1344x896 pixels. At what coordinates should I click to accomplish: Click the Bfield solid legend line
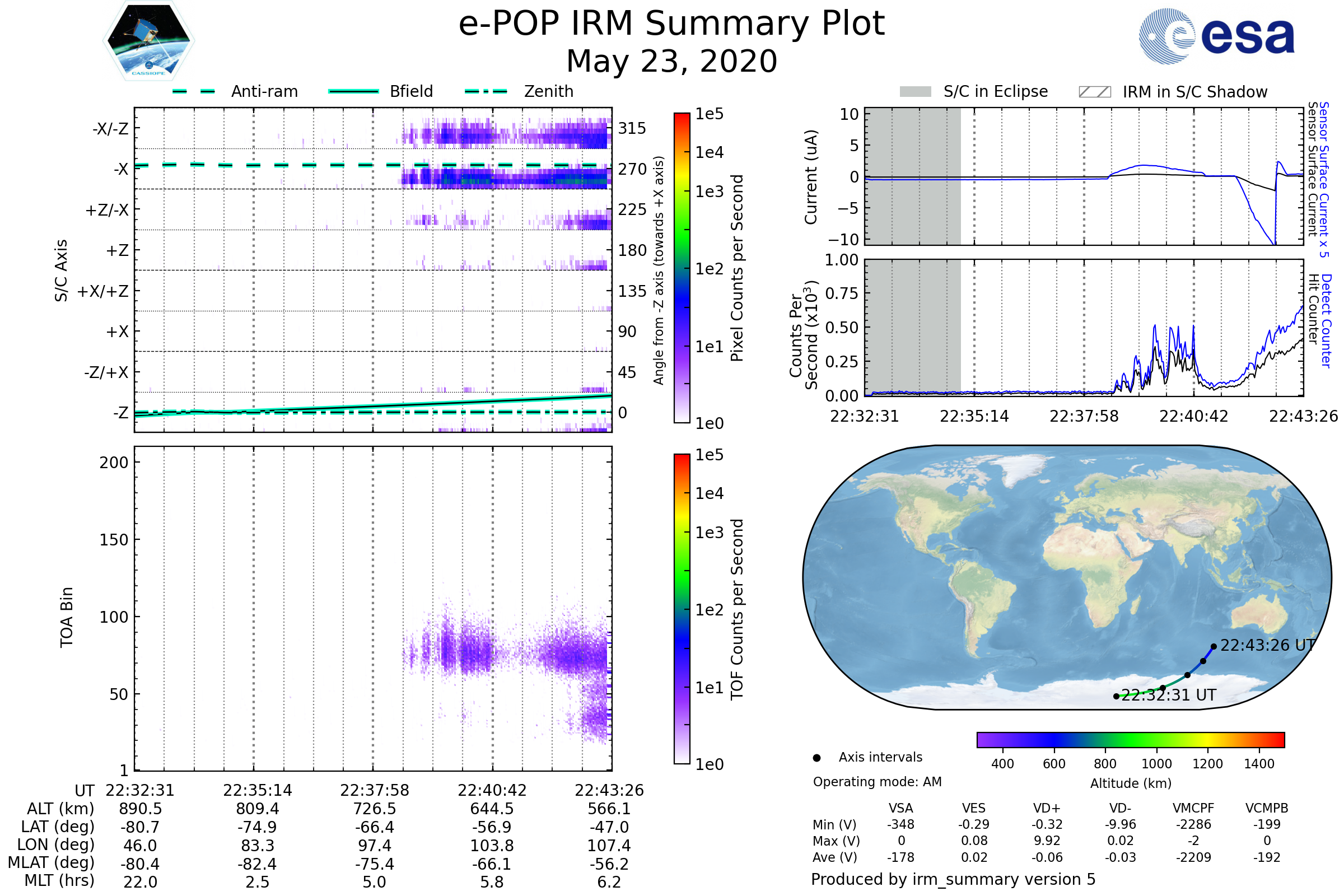(353, 91)
